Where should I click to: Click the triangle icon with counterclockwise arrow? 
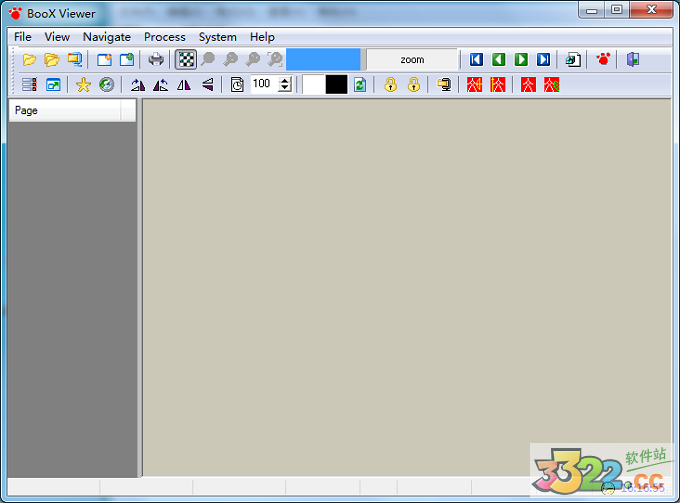click(160, 85)
